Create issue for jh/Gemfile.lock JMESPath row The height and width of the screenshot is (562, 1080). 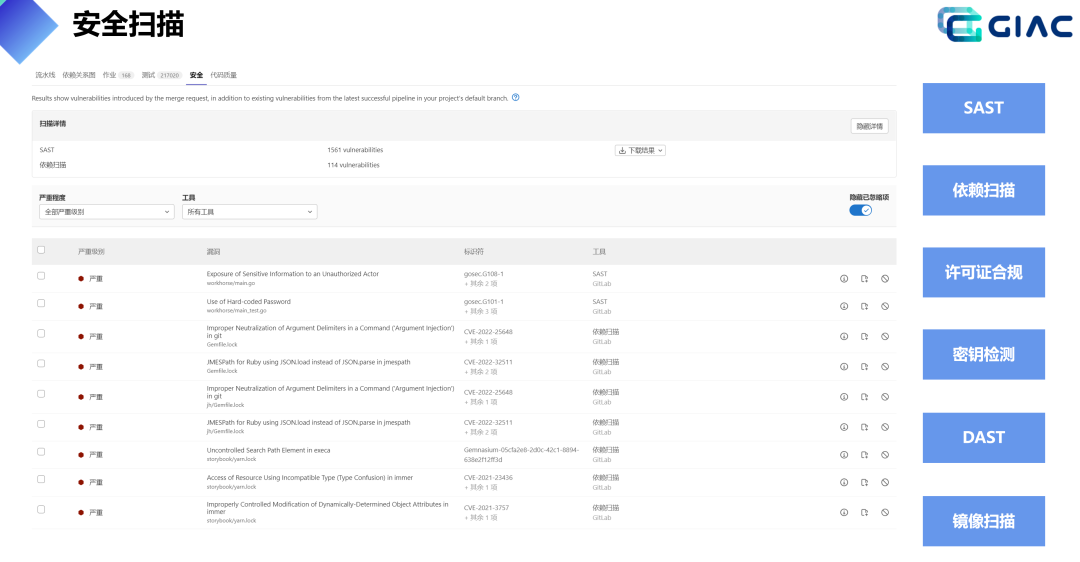click(864, 428)
